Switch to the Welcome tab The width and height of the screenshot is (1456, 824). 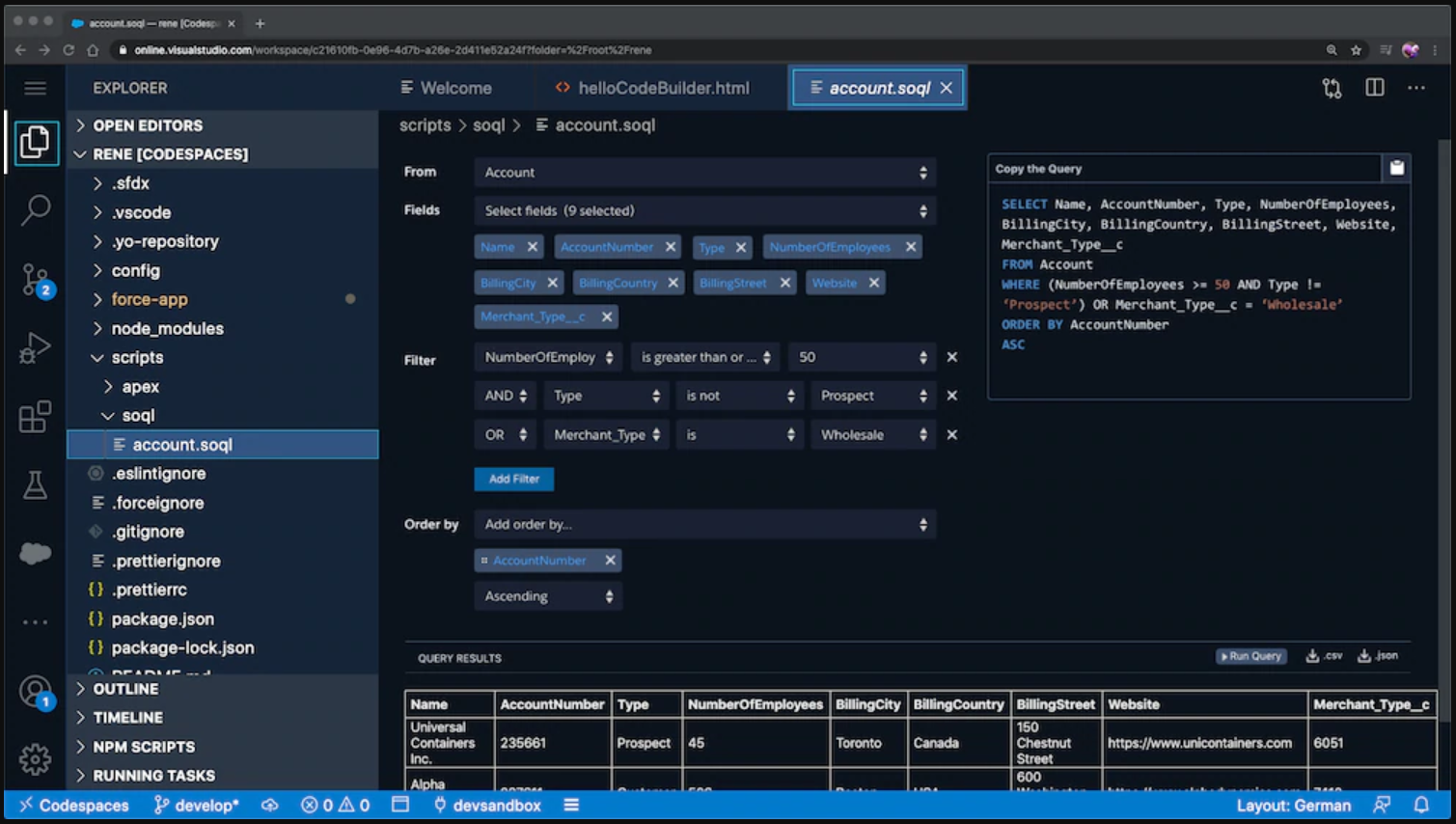[x=455, y=88]
